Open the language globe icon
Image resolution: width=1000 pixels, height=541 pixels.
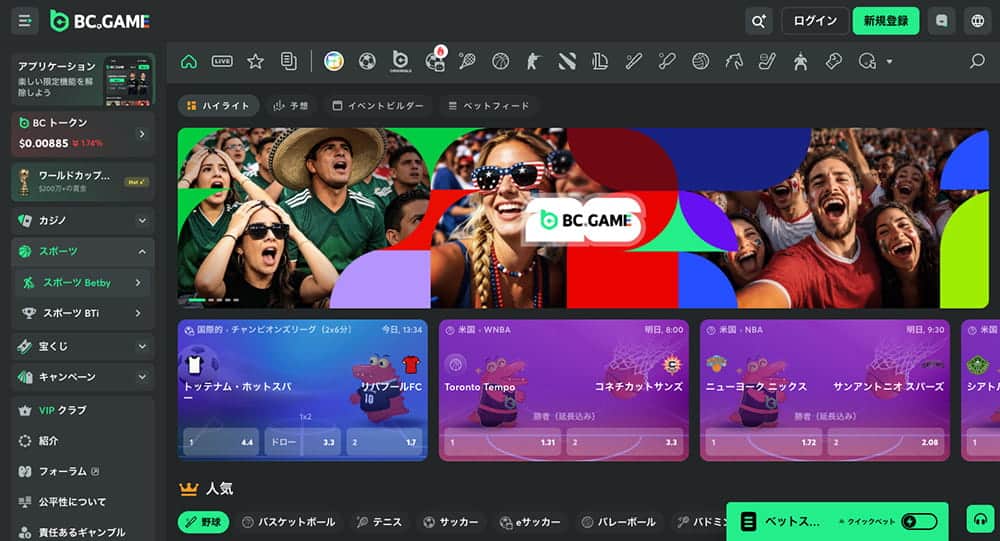click(977, 21)
